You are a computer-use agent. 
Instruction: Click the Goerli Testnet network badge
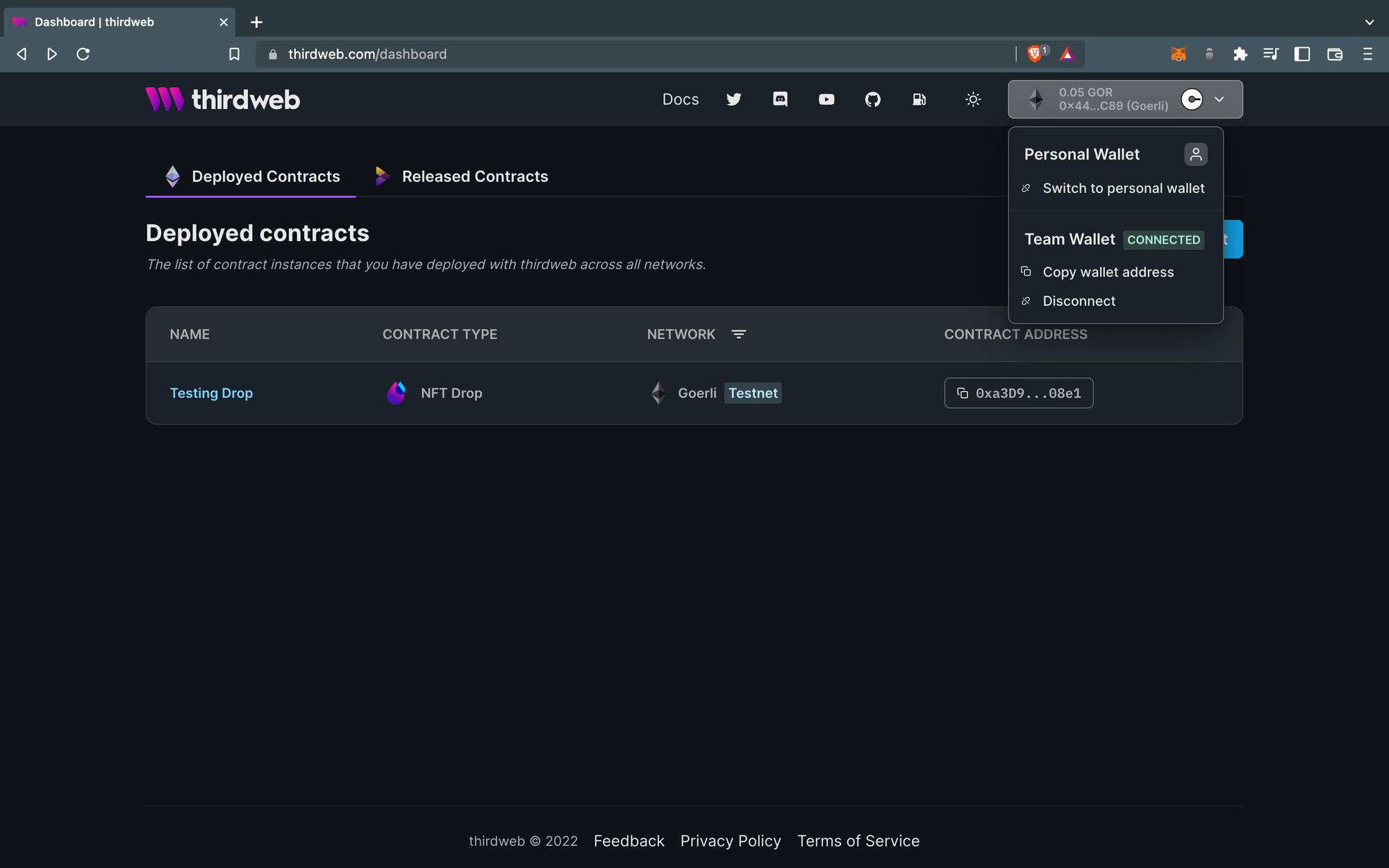click(x=752, y=392)
